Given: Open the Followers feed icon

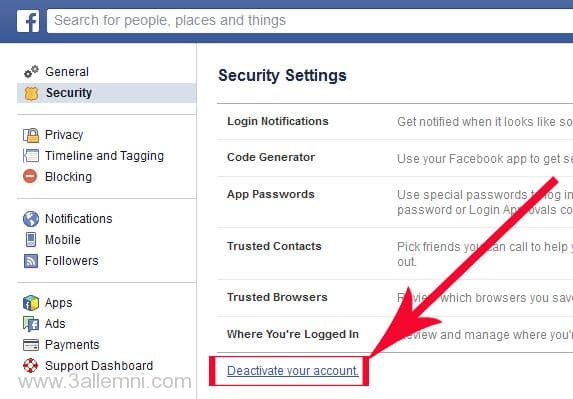Looking at the screenshot, I should (x=31, y=261).
